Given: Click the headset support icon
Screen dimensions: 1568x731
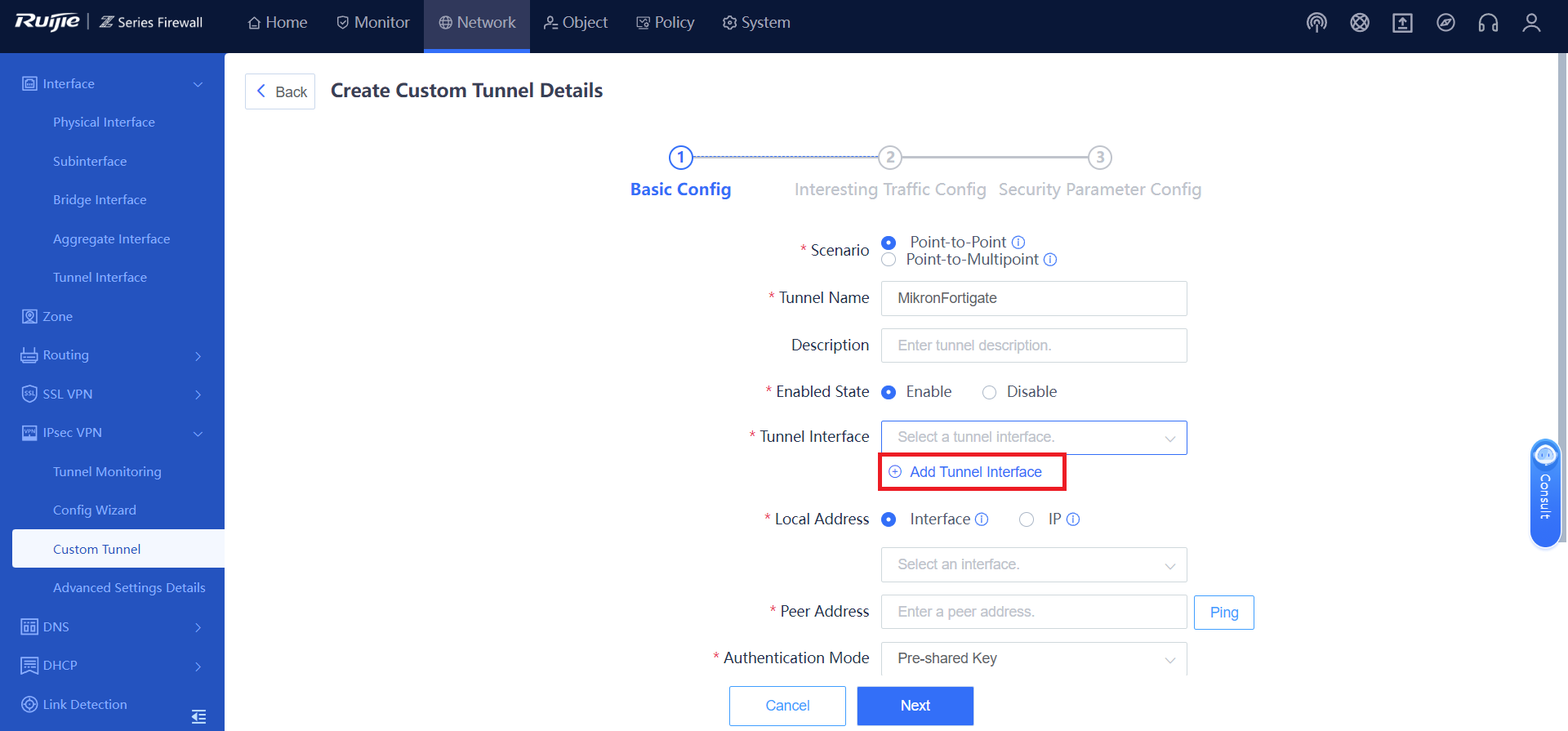Looking at the screenshot, I should pyautogui.click(x=1488, y=23).
